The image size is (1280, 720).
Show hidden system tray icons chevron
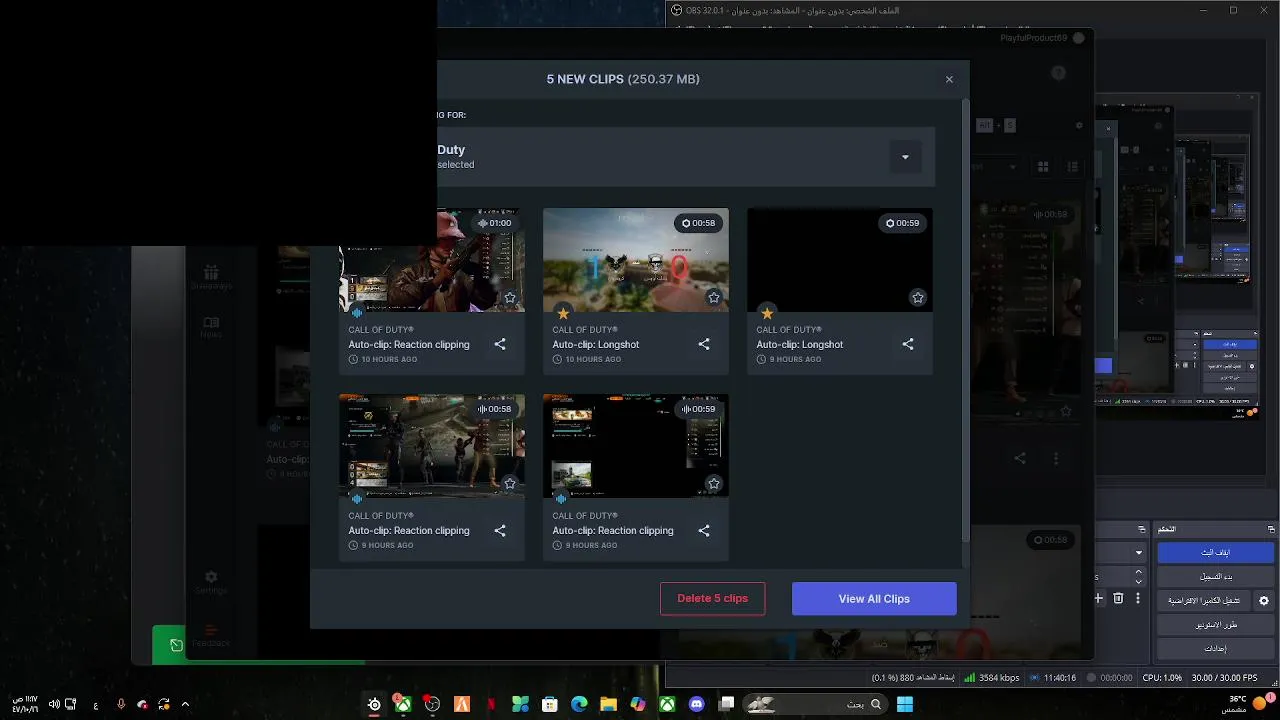click(x=185, y=704)
